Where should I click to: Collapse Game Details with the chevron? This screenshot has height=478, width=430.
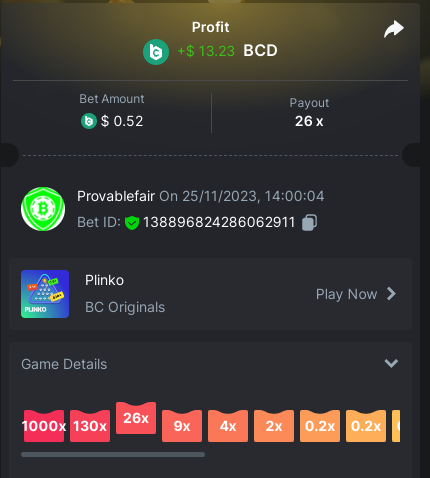pos(391,363)
